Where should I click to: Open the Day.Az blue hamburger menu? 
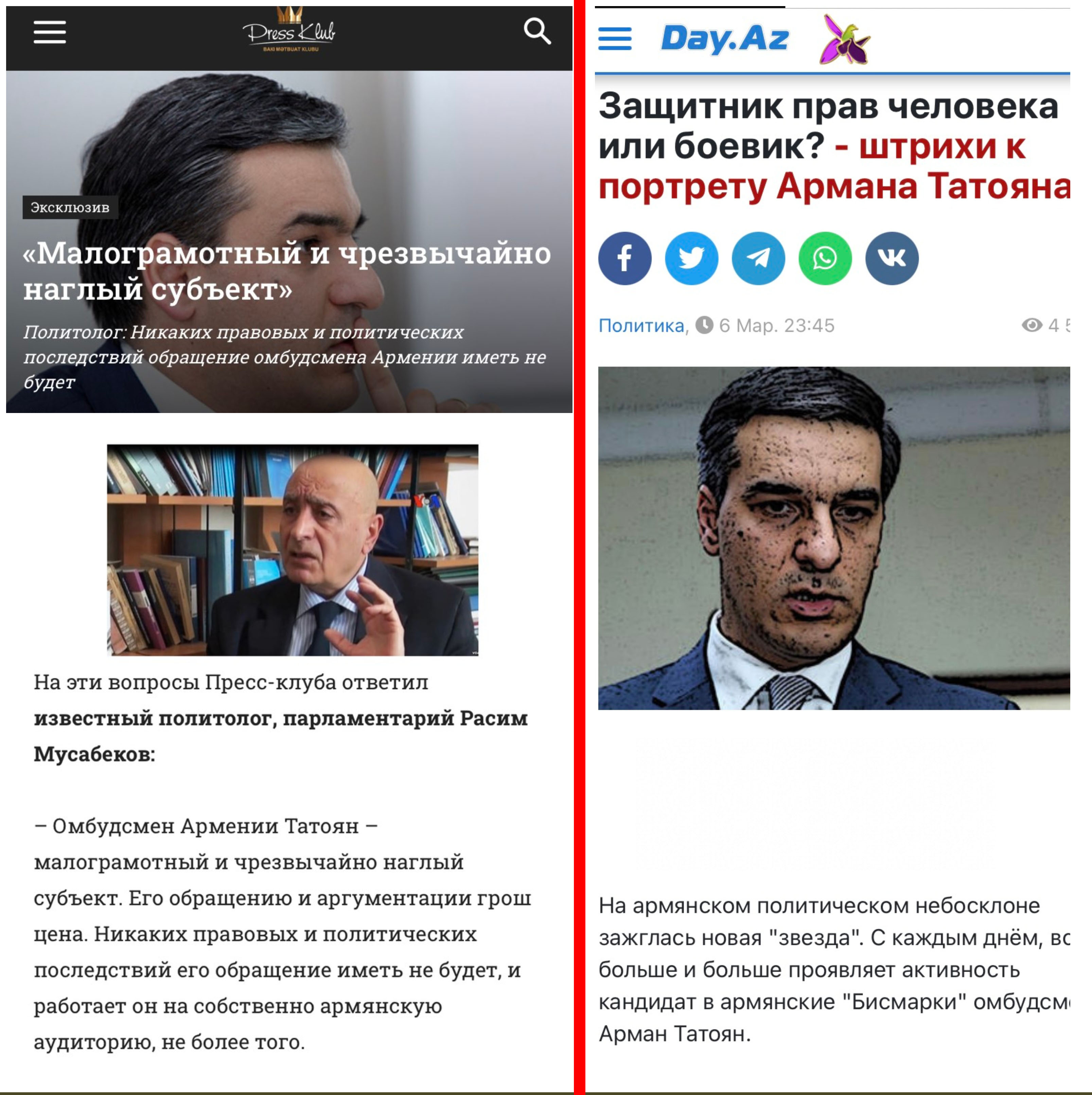(x=615, y=38)
